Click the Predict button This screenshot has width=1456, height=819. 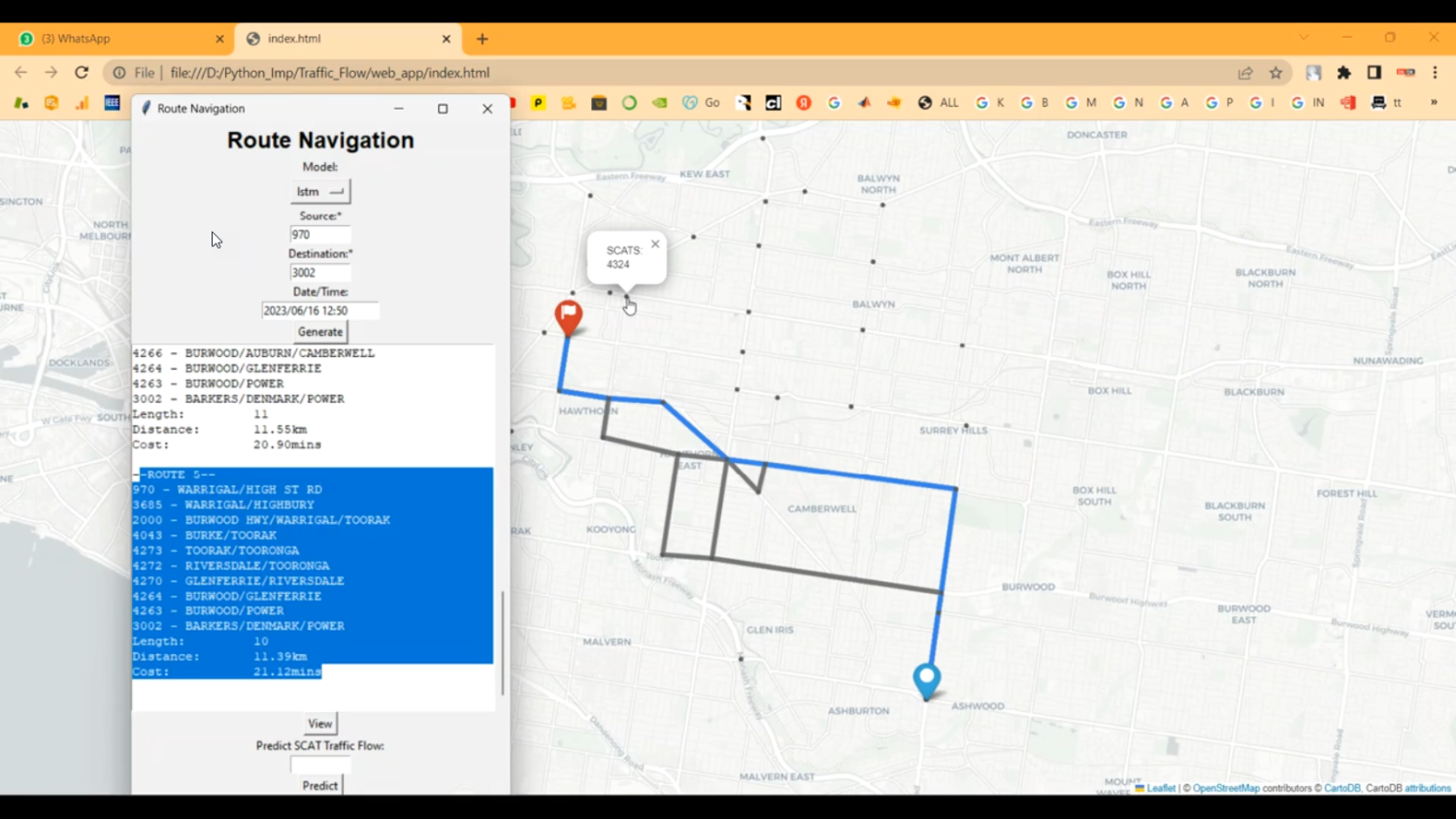(x=319, y=785)
